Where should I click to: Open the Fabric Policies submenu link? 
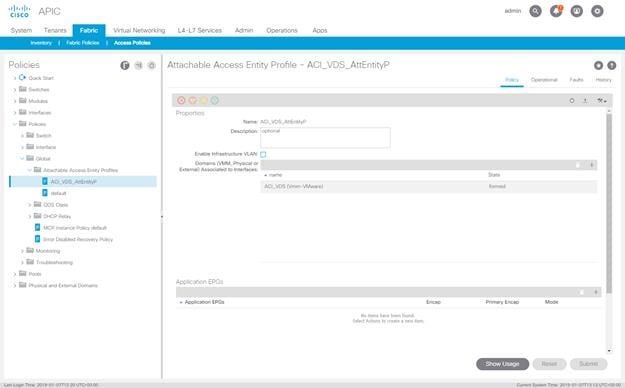point(83,43)
